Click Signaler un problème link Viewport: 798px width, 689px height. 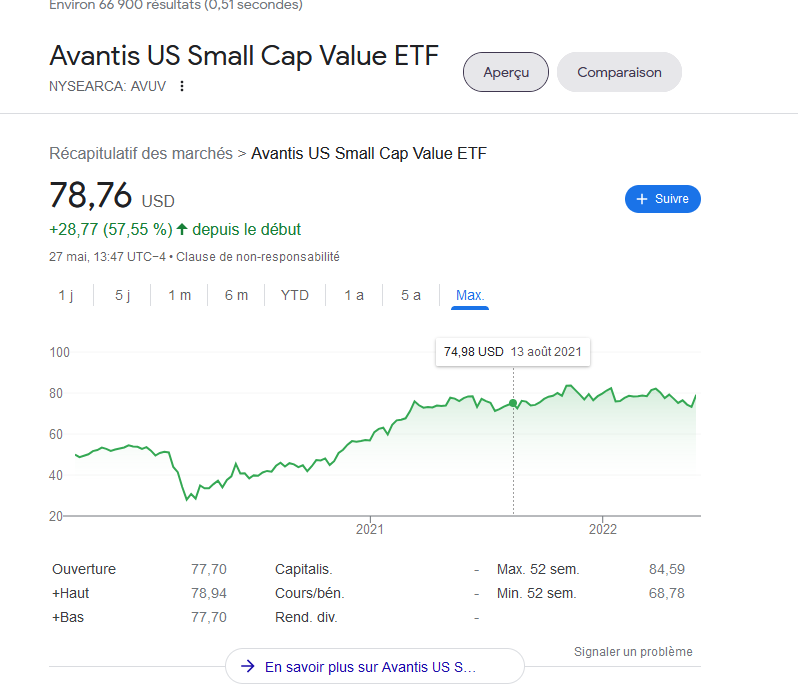tap(633, 652)
